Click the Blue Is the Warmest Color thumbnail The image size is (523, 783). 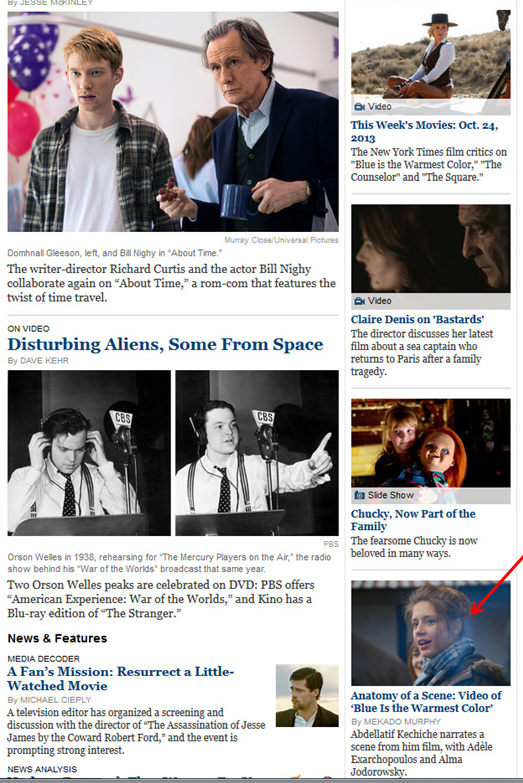click(x=431, y=633)
